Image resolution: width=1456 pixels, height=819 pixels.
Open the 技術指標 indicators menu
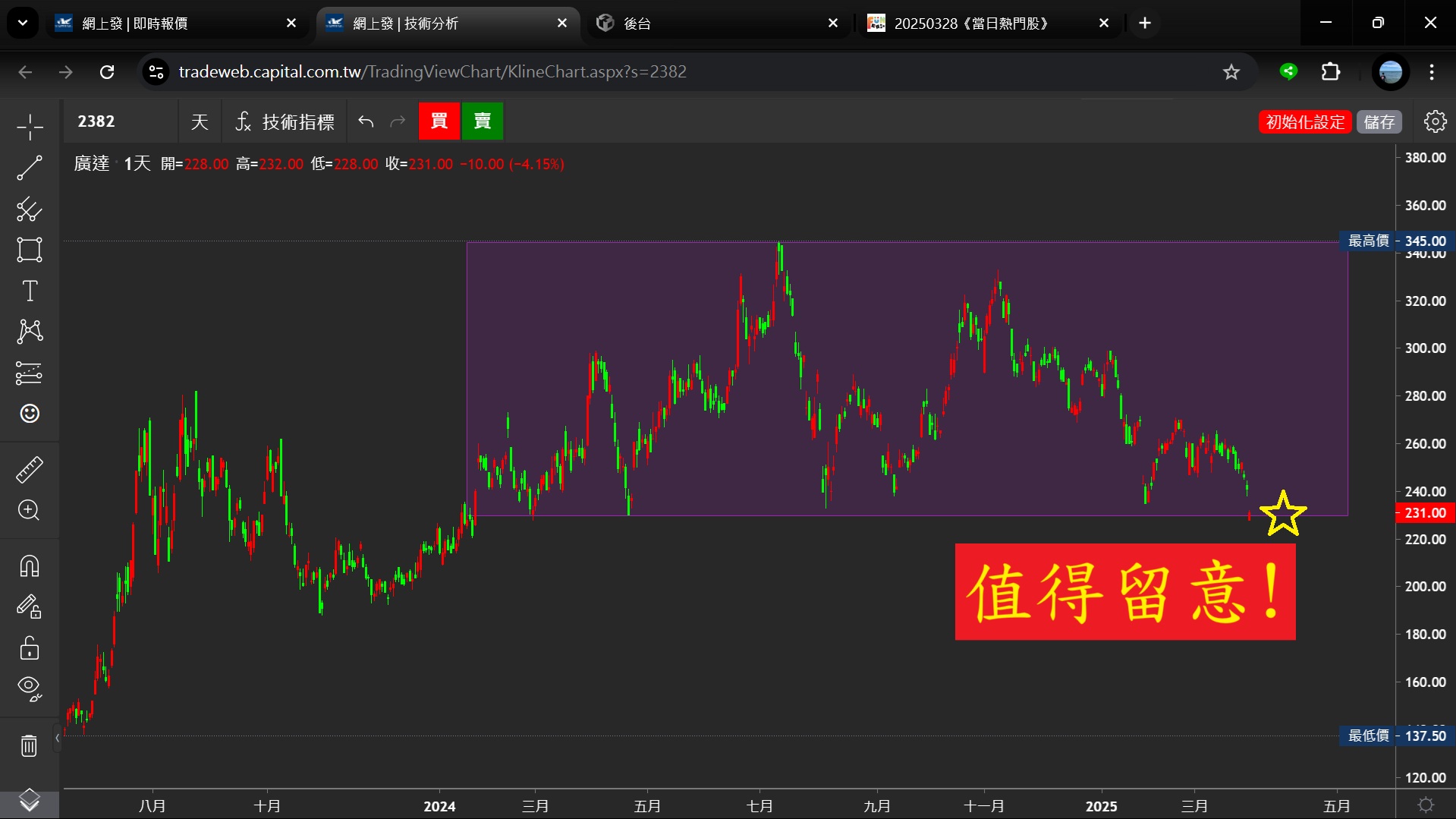point(285,121)
